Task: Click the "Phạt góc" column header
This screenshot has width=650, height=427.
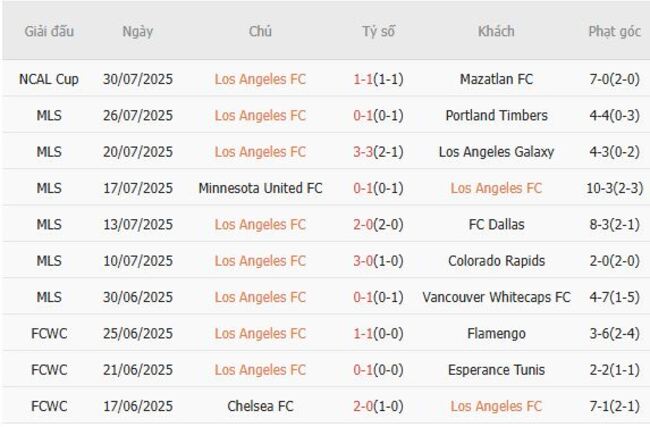Action: [614, 31]
